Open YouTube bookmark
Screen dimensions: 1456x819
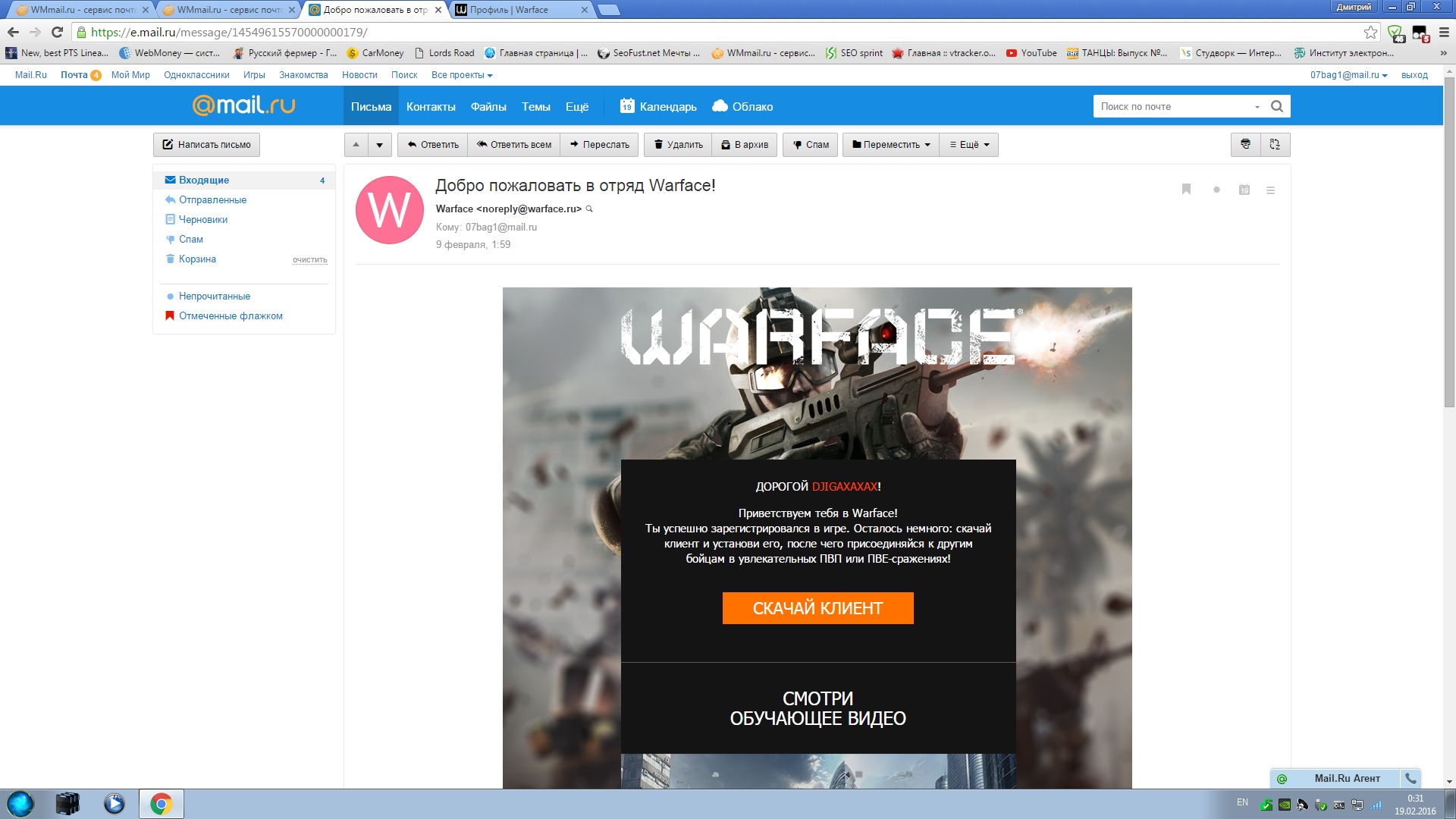(x=1031, y=53)
